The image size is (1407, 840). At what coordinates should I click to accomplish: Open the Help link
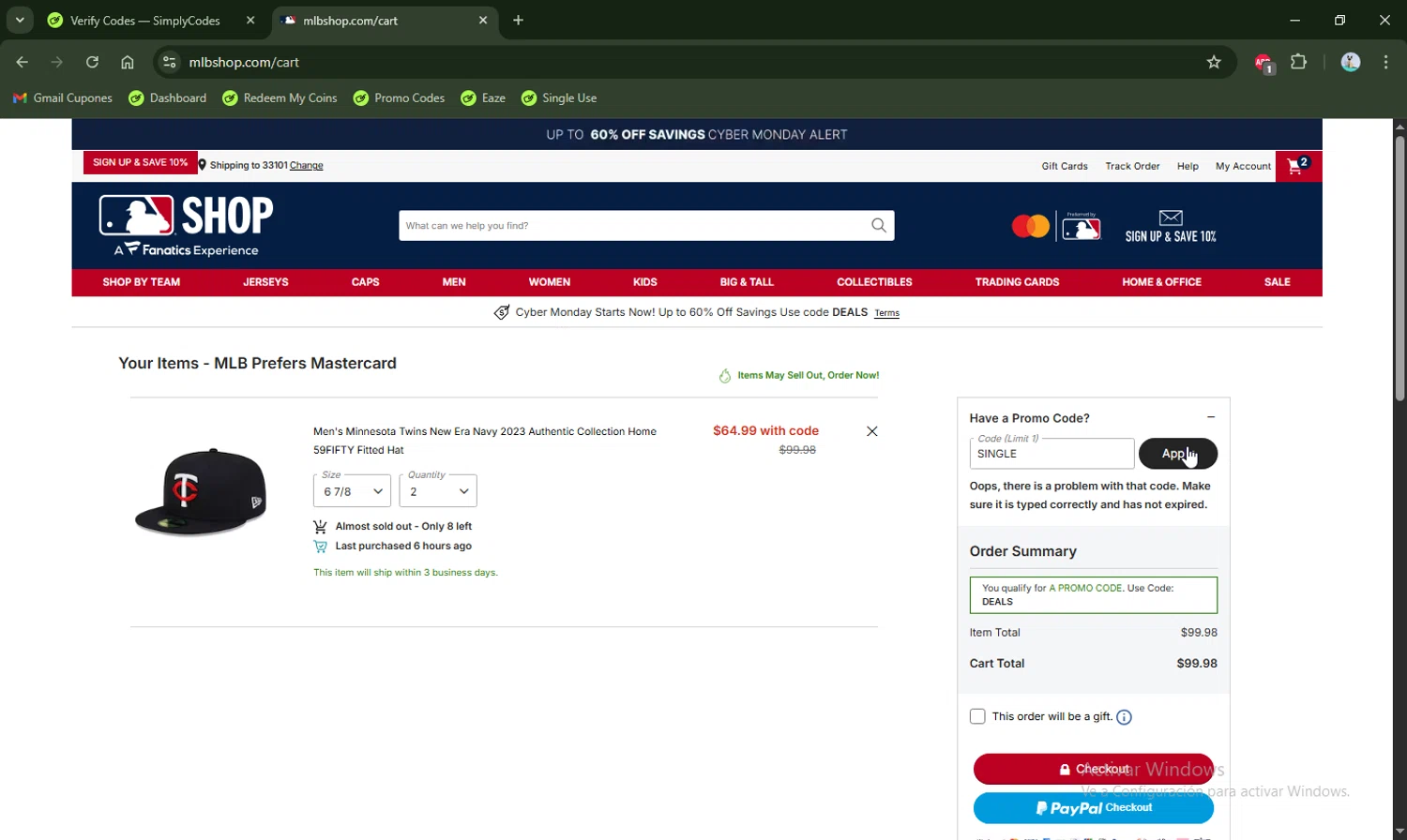[x=1188, y=166]
